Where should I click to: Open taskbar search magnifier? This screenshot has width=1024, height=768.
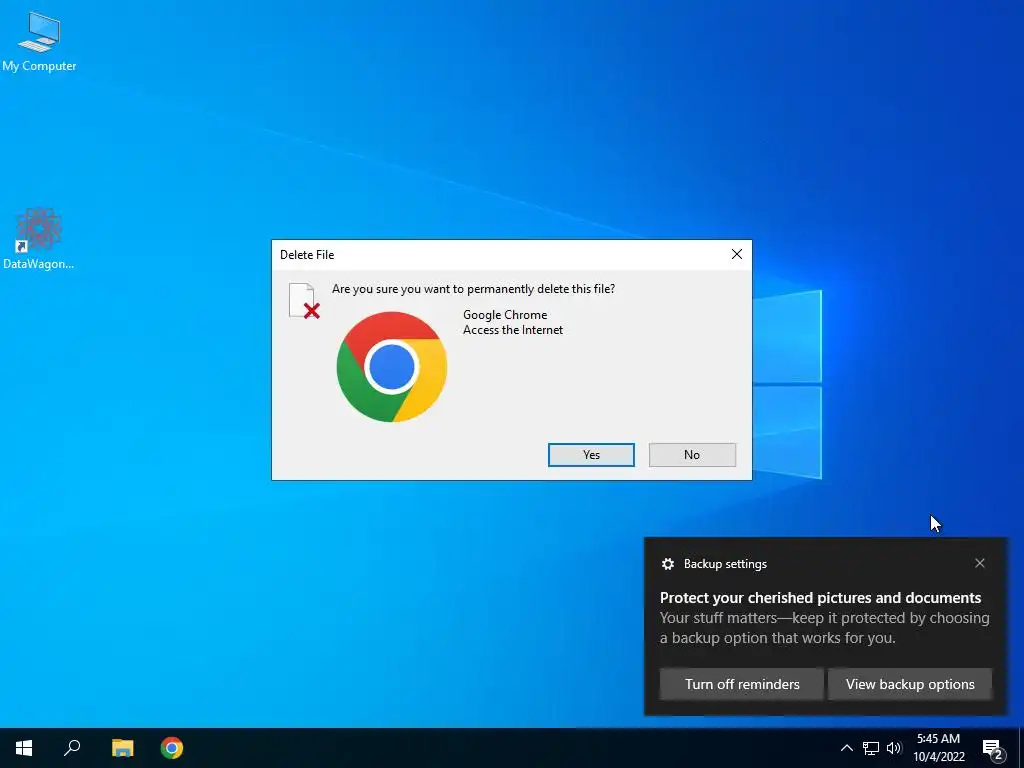(x=72, y=748)
